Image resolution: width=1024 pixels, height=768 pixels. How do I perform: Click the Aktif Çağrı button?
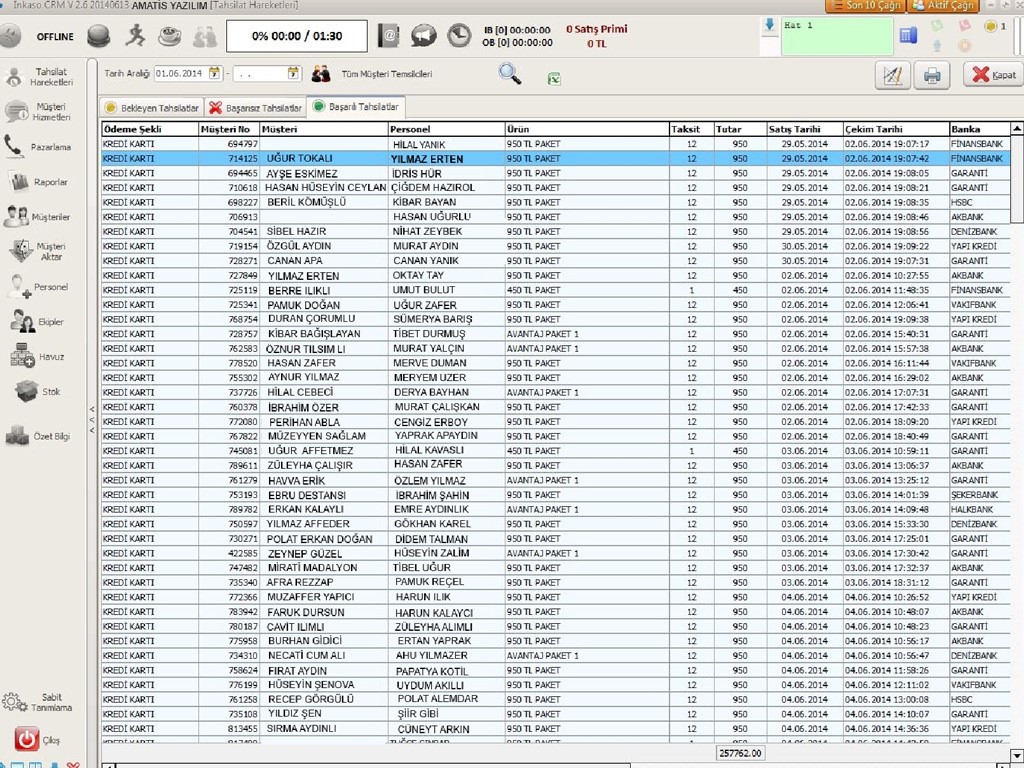pyautogui.click(x=942, y=6)
